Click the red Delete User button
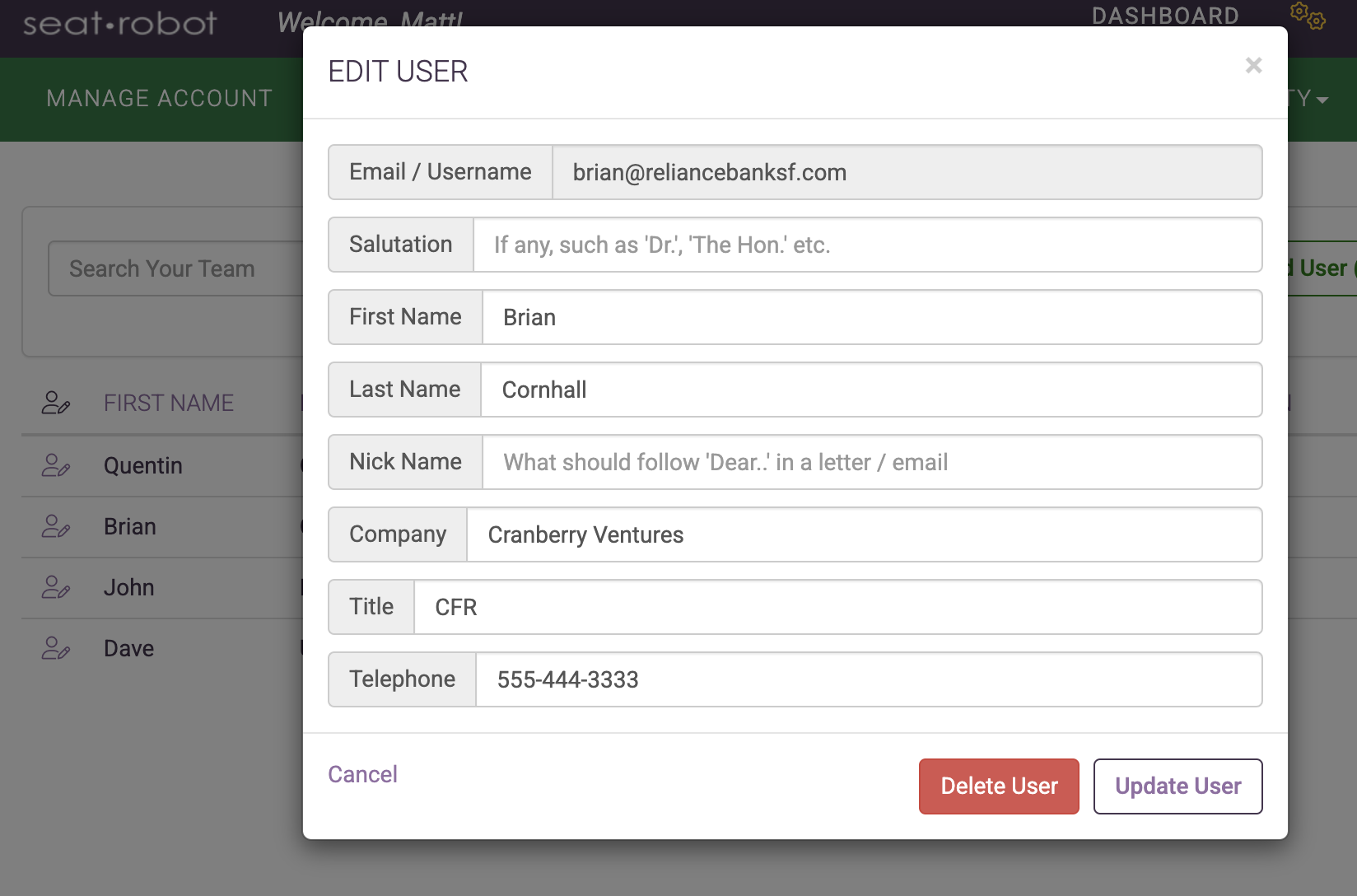This screenshot has height=896, width=1357. [999, 786]
